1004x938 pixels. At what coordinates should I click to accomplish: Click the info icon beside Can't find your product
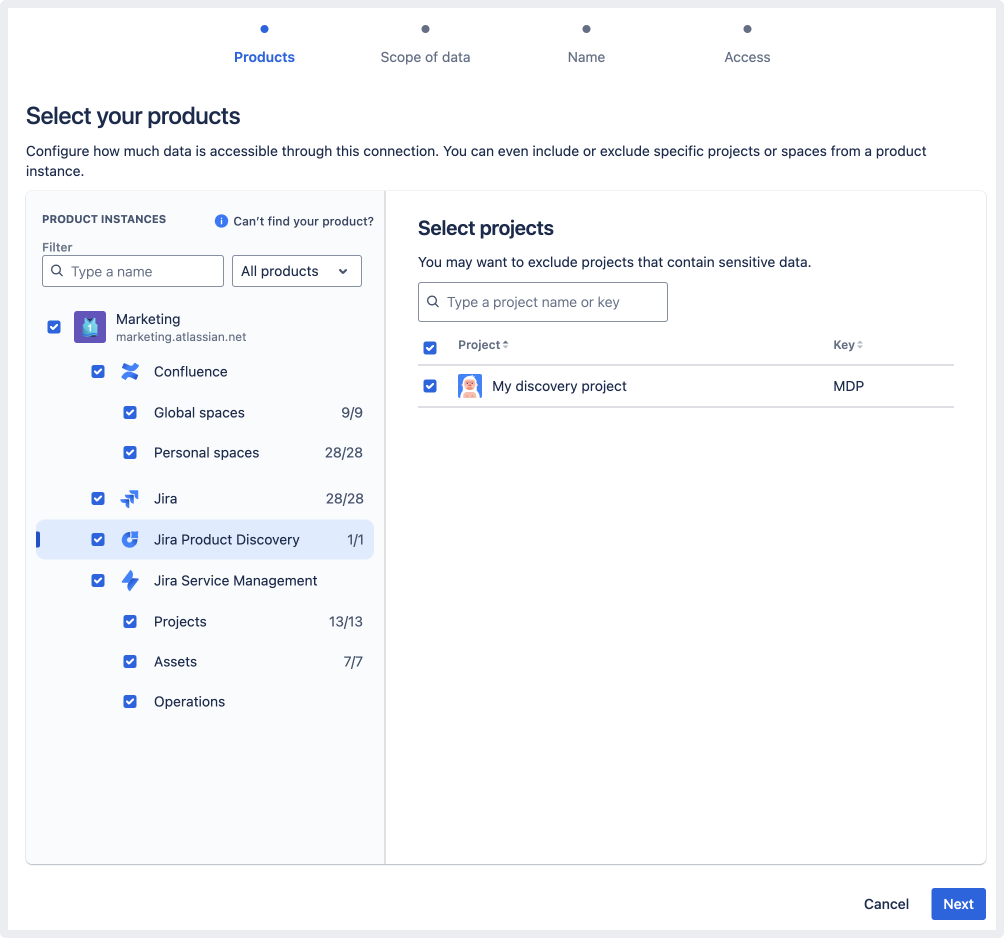pyautogui.click(x=221, y=221)
